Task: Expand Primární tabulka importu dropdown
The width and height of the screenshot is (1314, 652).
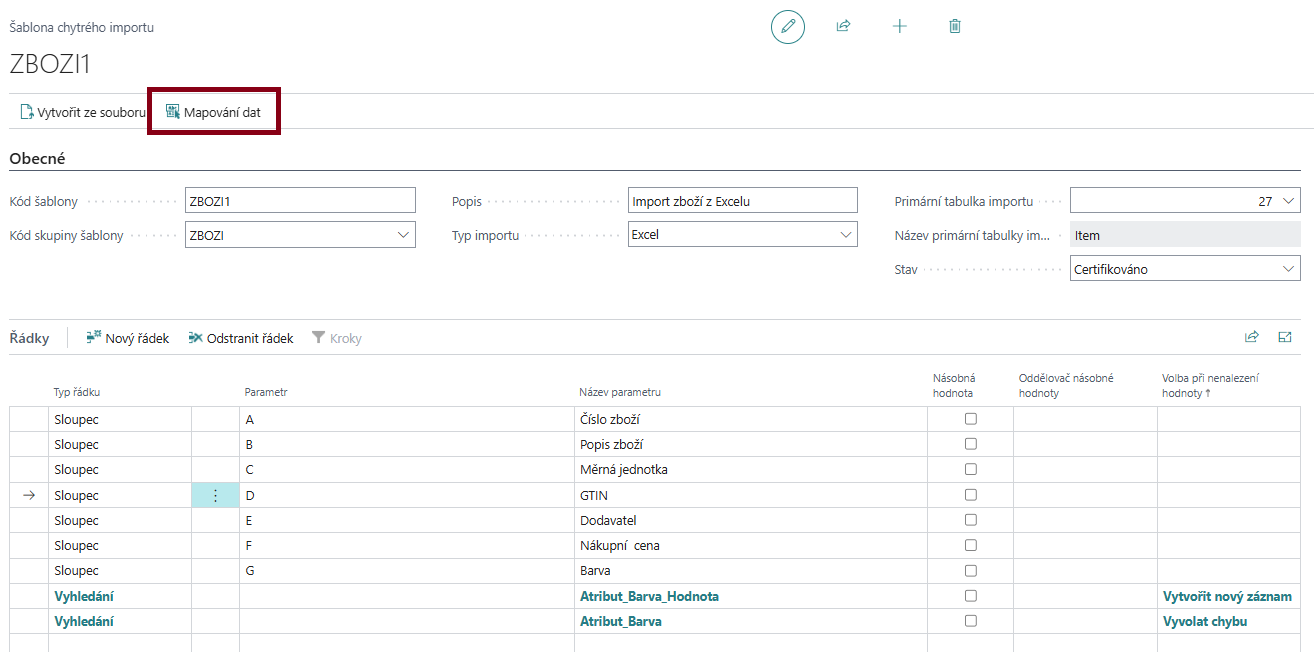Action: point(1287,201)
